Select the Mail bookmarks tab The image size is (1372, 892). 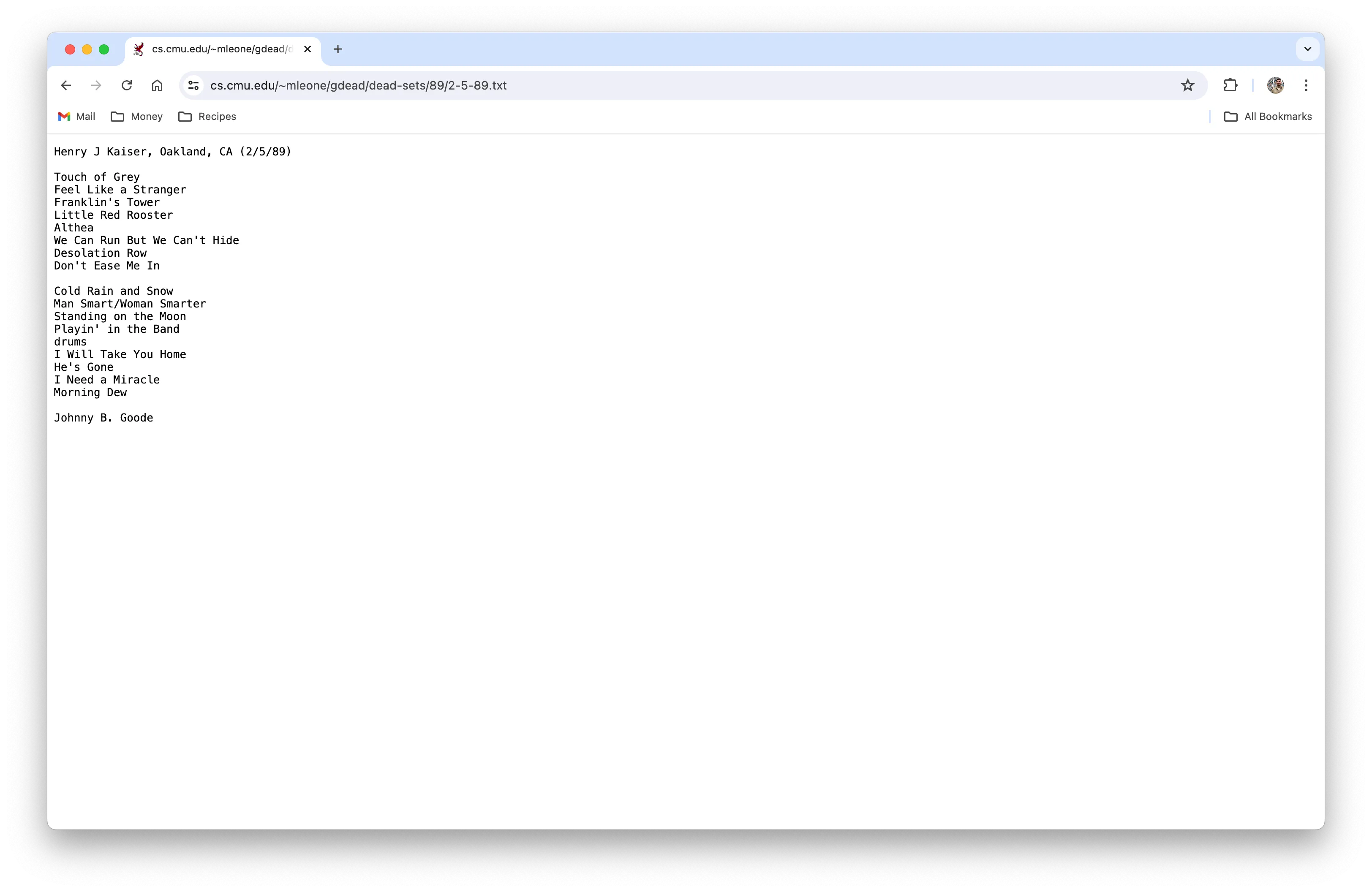tap(79, 116)
